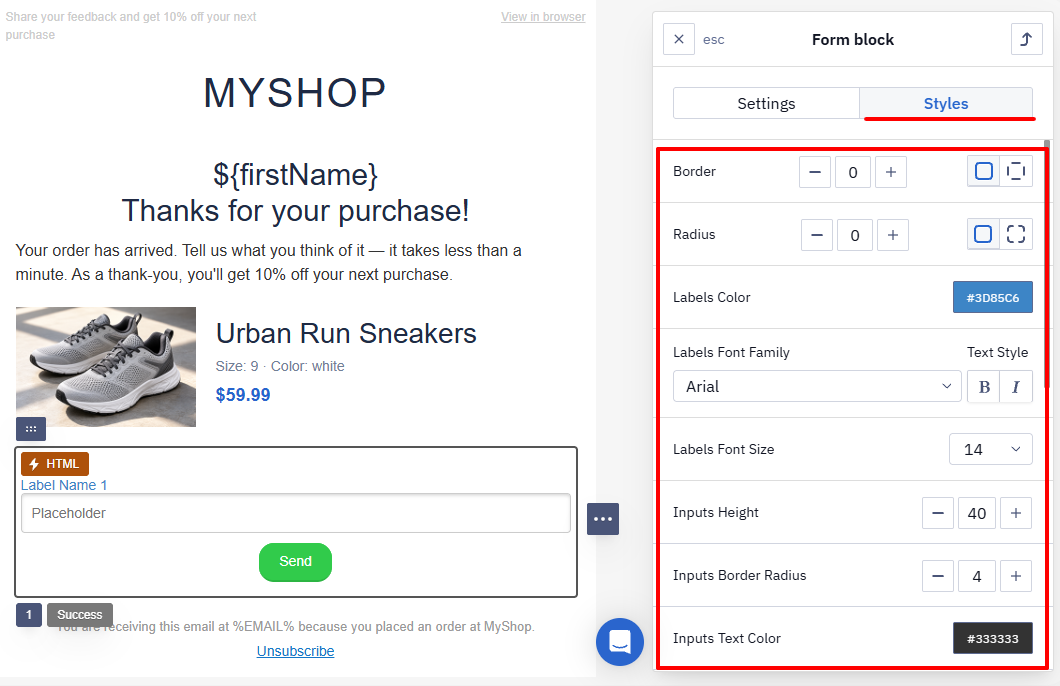Edit Inputs Height value 40
Image resolution: width=1060 pixels, height=686 pixels.
tap(977, 513)
